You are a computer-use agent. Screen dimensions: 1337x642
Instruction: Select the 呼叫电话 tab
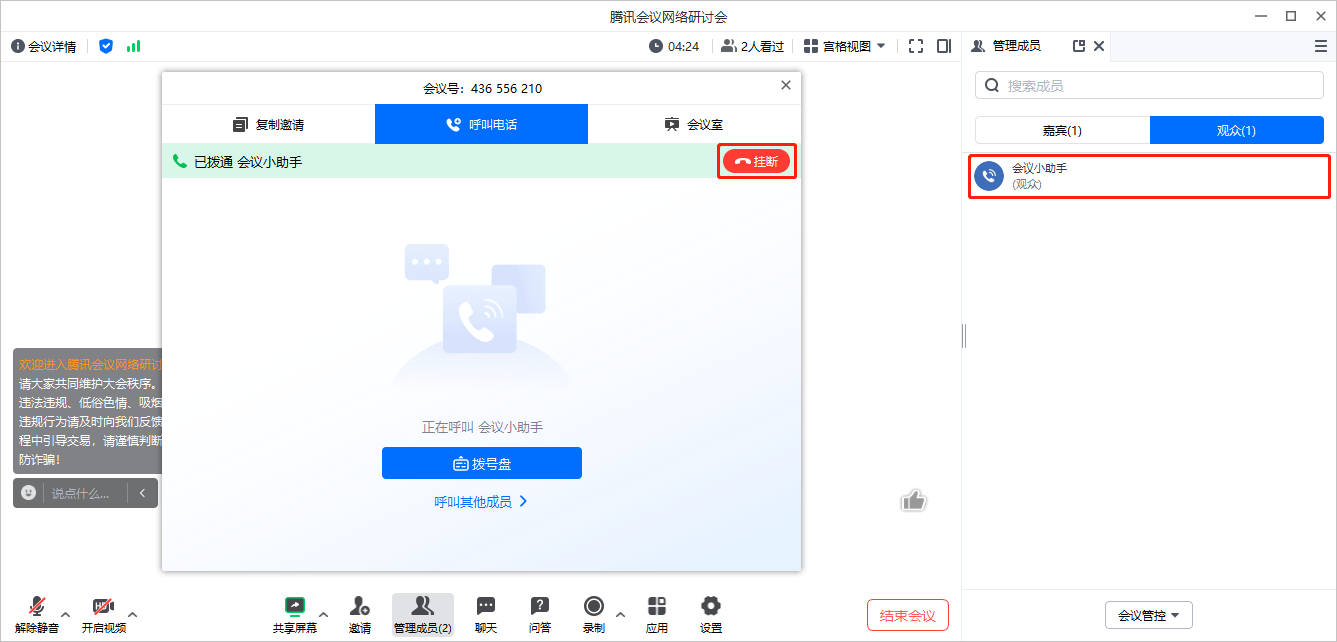point(481,124)
